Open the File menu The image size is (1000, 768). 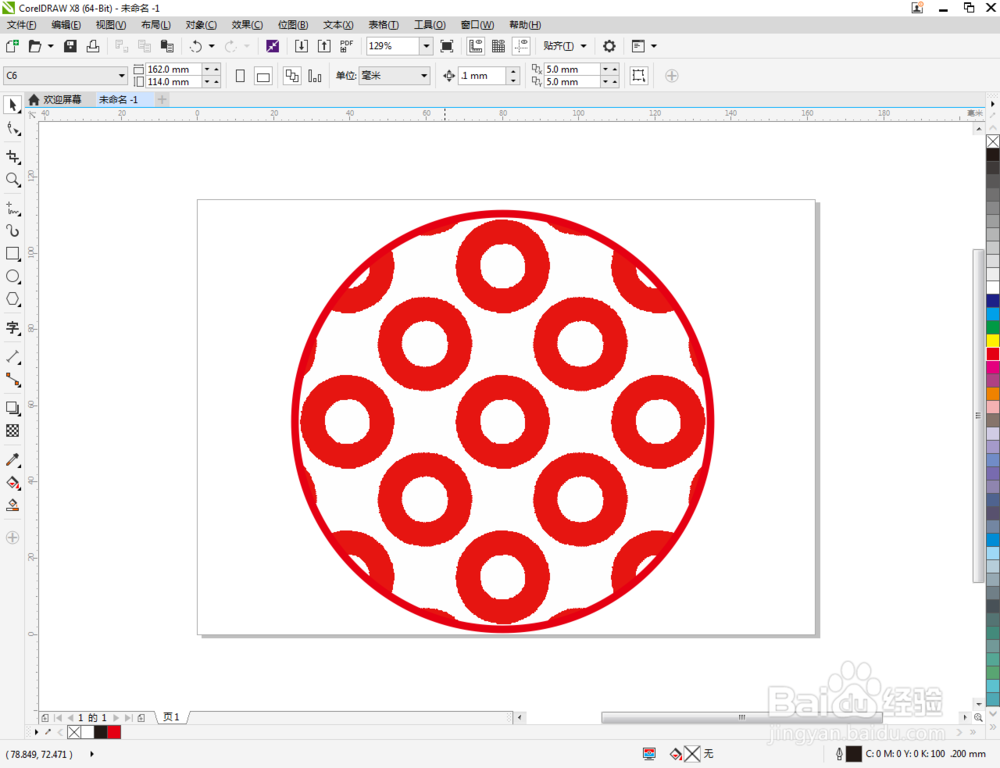tap(22, 25)
